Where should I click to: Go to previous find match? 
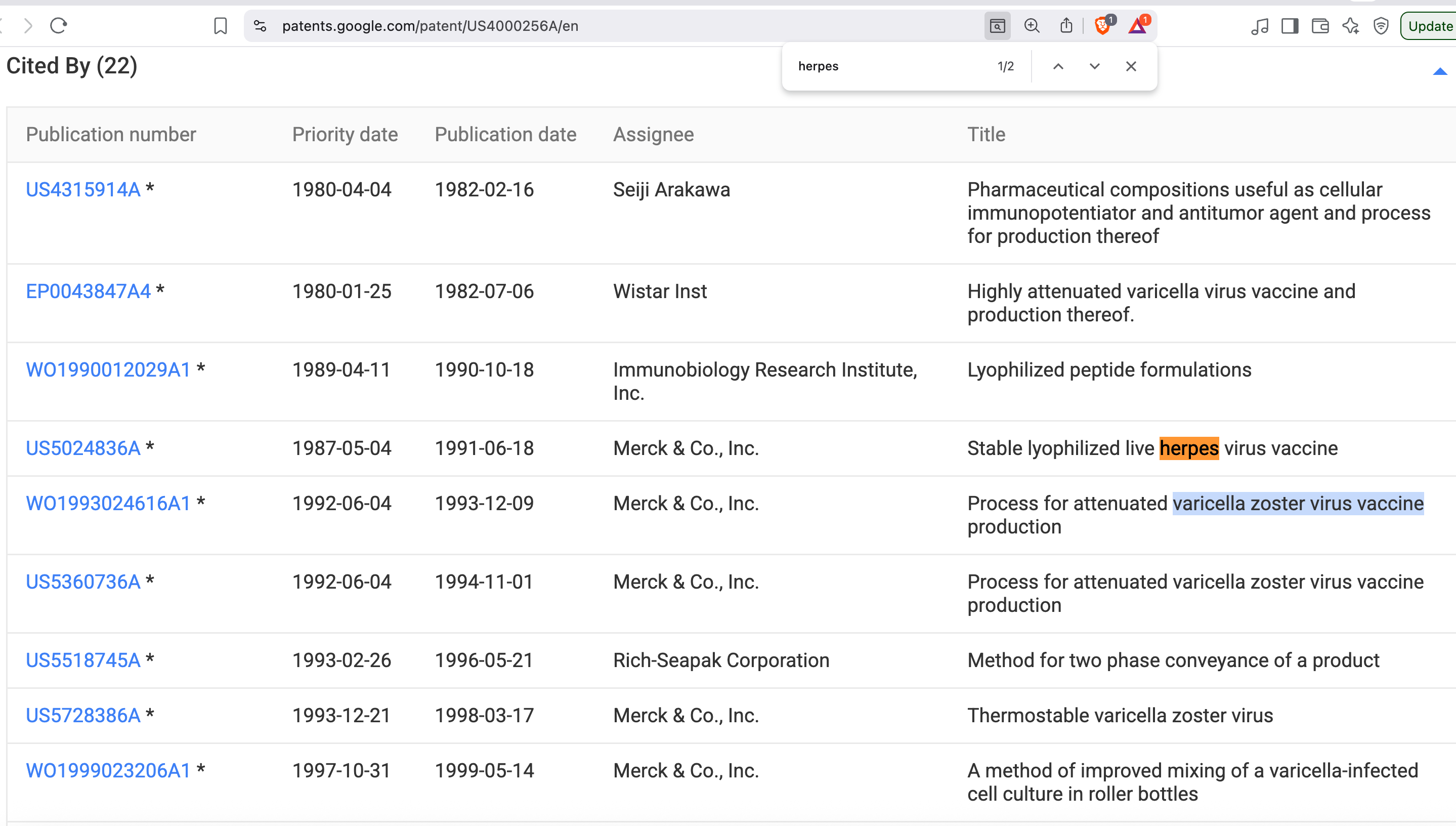coord(1058,66)
